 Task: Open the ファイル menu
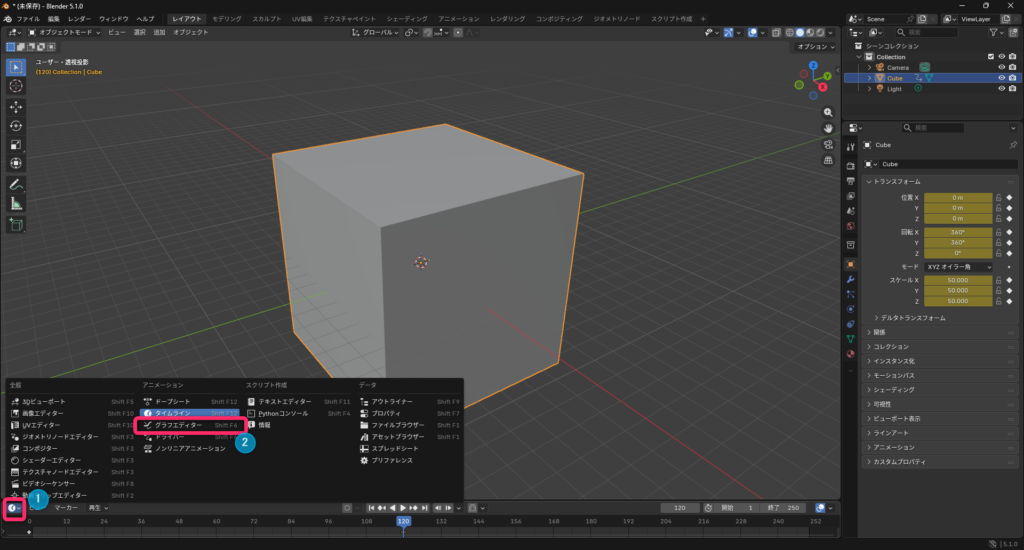(x=28, y=19)
